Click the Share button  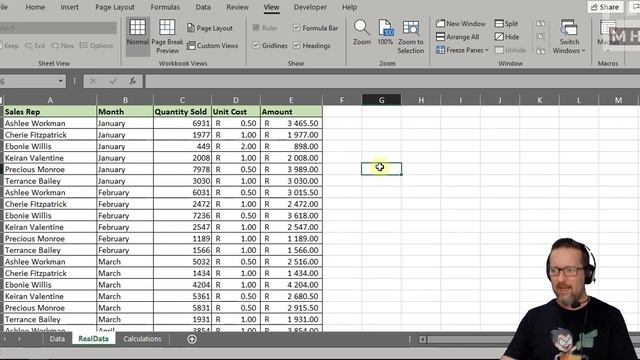pos(605,7)
